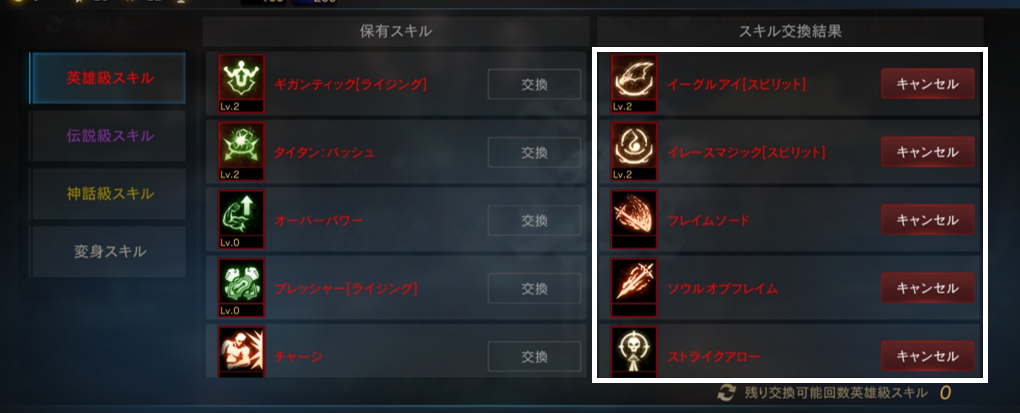Switch to the 伝説級スキル tab
The height and width of the screenshot is (413, 1020).
click(x=109, y=136)
